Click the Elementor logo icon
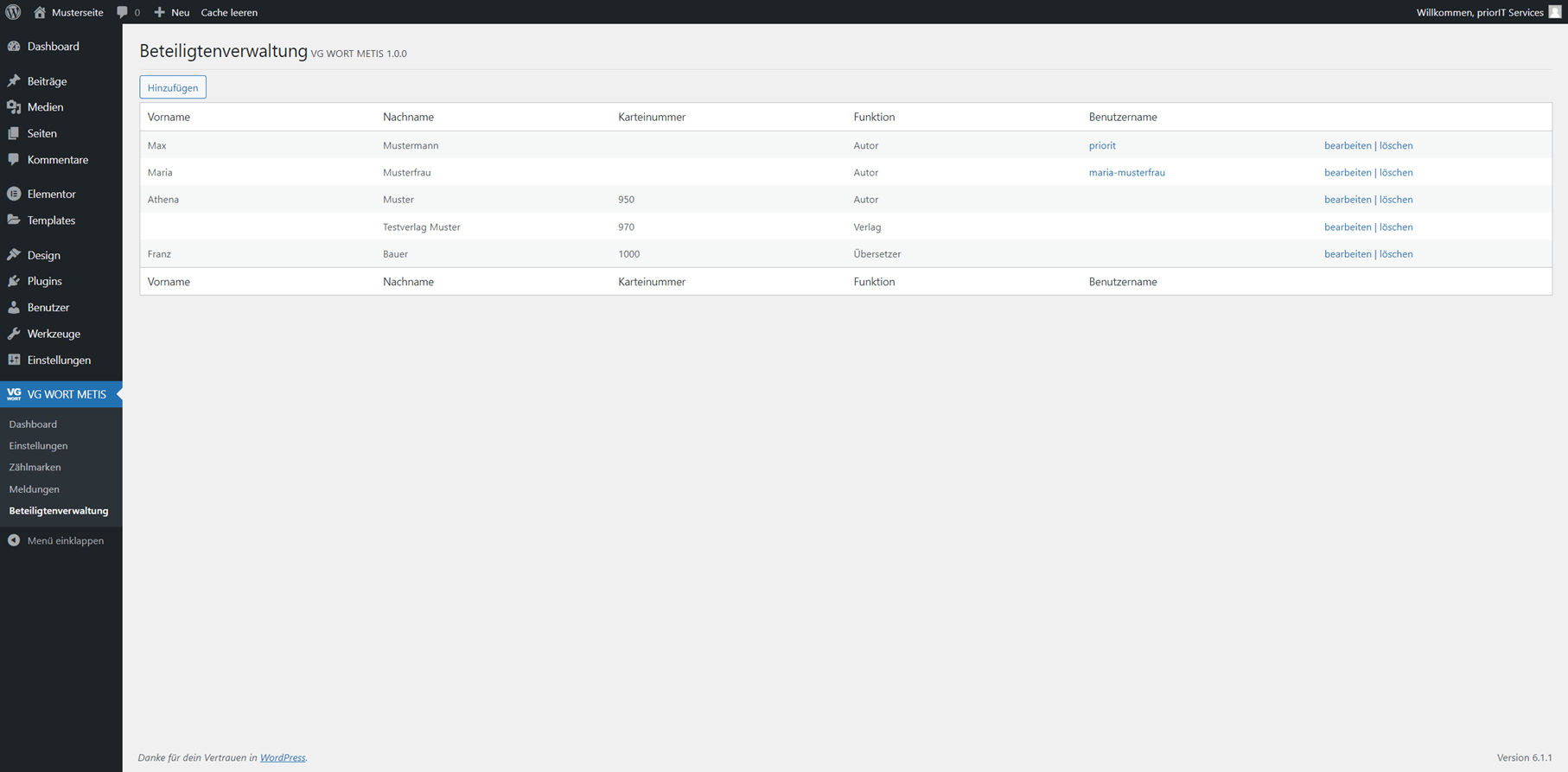Image resolution: width=1568 pixels, height=772 pixels. click(14, 195)
